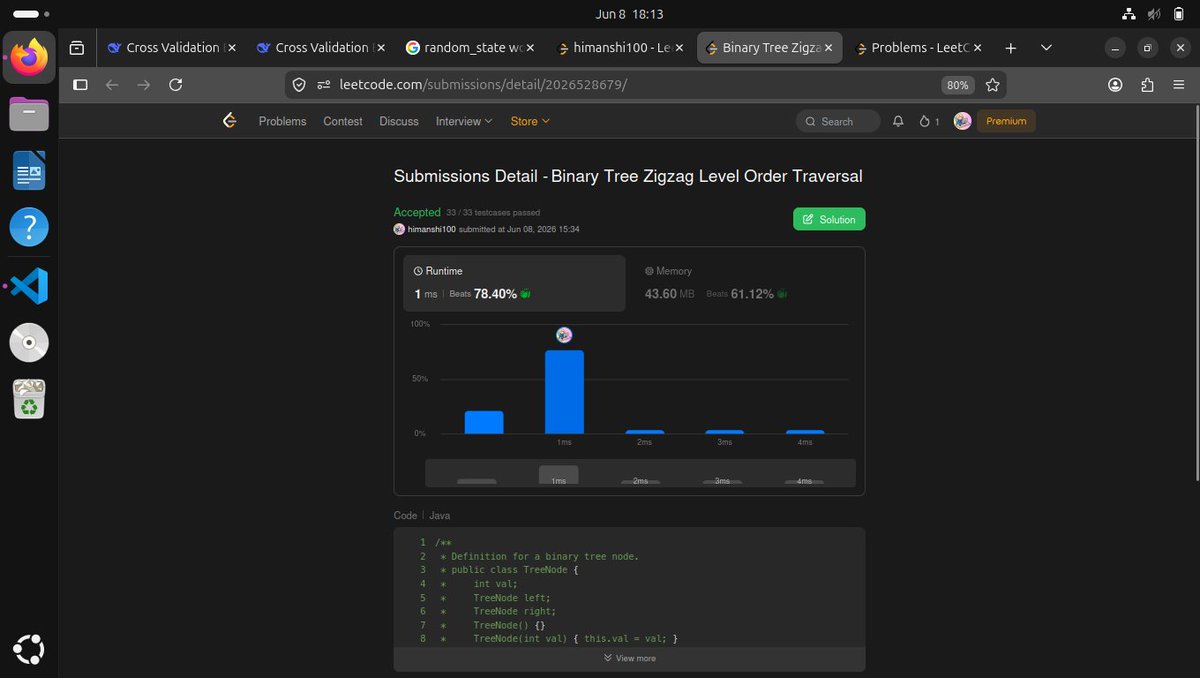1200x678 pixels.
Task: Open a new tab with the plus icon
Action: (1011, 48)
